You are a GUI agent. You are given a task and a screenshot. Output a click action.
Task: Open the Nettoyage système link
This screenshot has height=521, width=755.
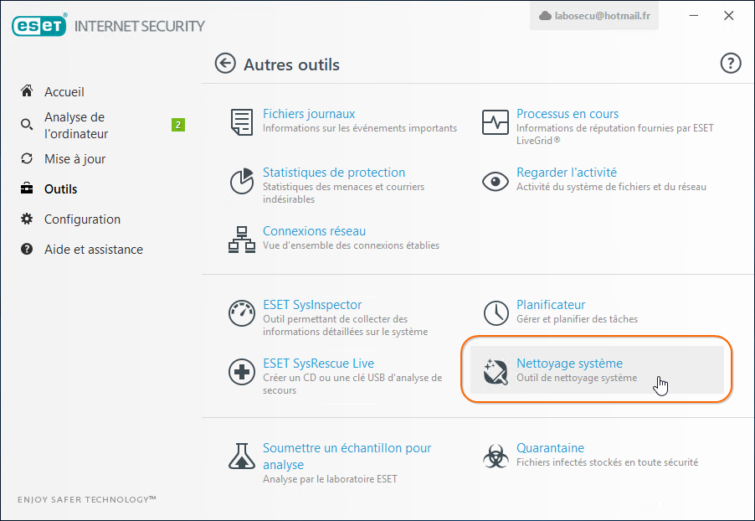569,364
